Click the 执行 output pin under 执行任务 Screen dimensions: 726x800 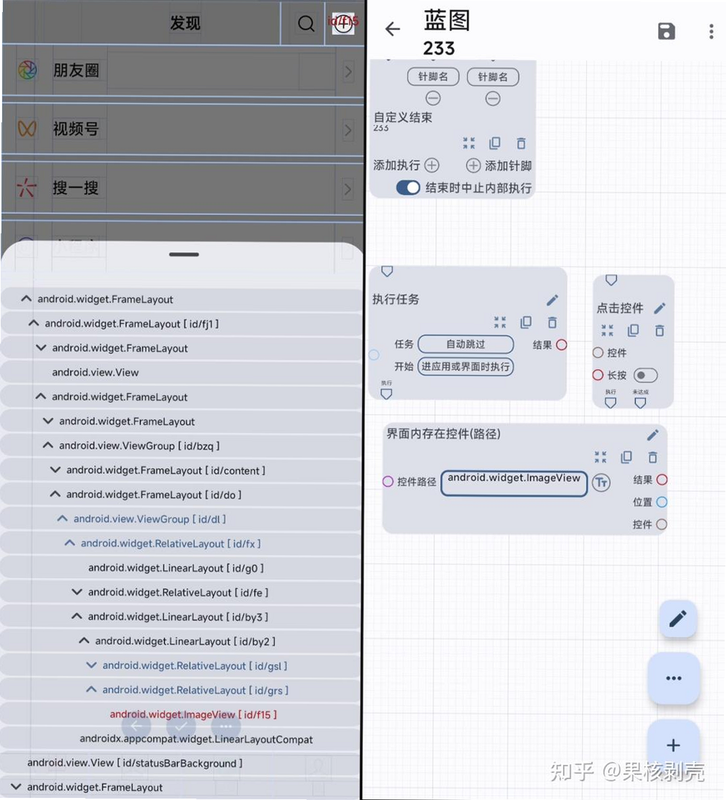(386, 394)
